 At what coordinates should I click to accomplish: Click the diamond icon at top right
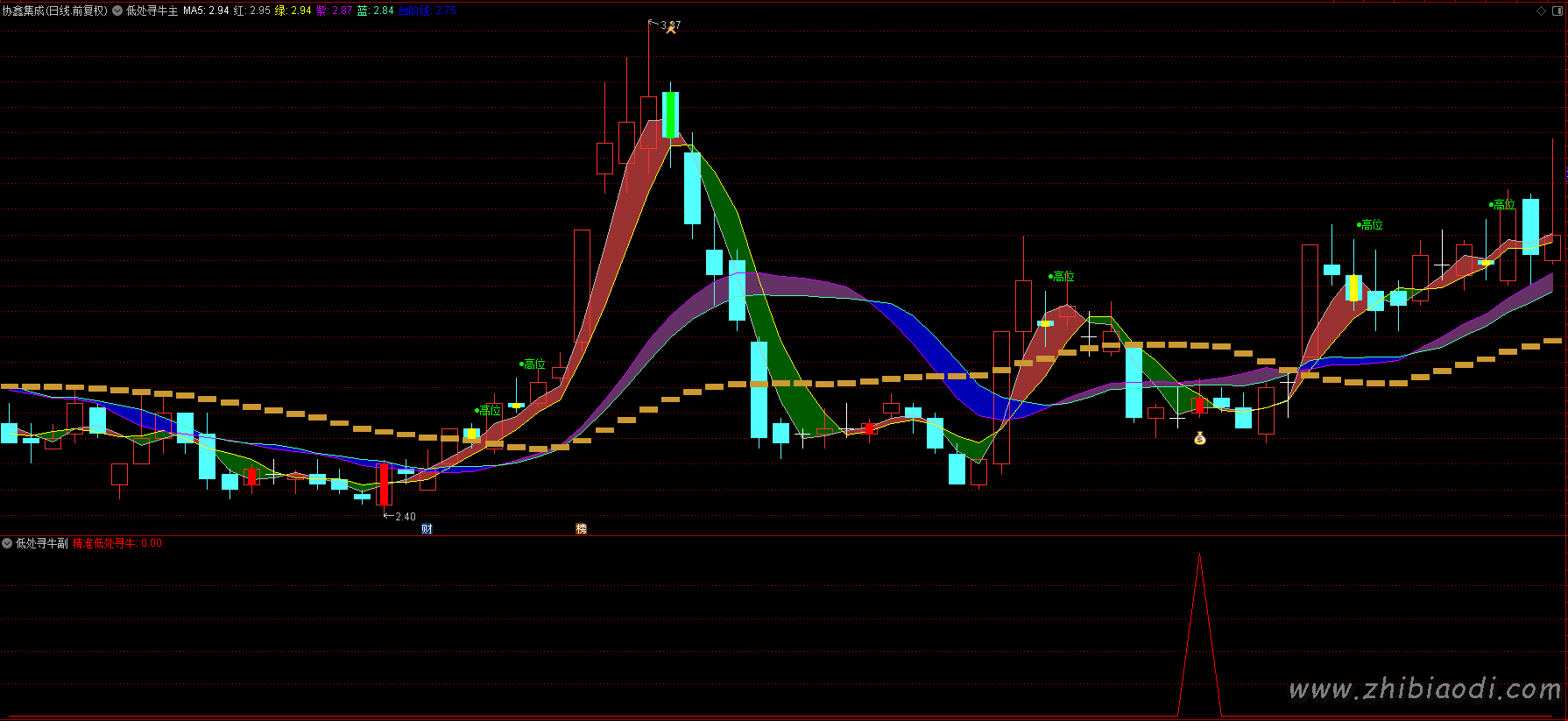1541,11
